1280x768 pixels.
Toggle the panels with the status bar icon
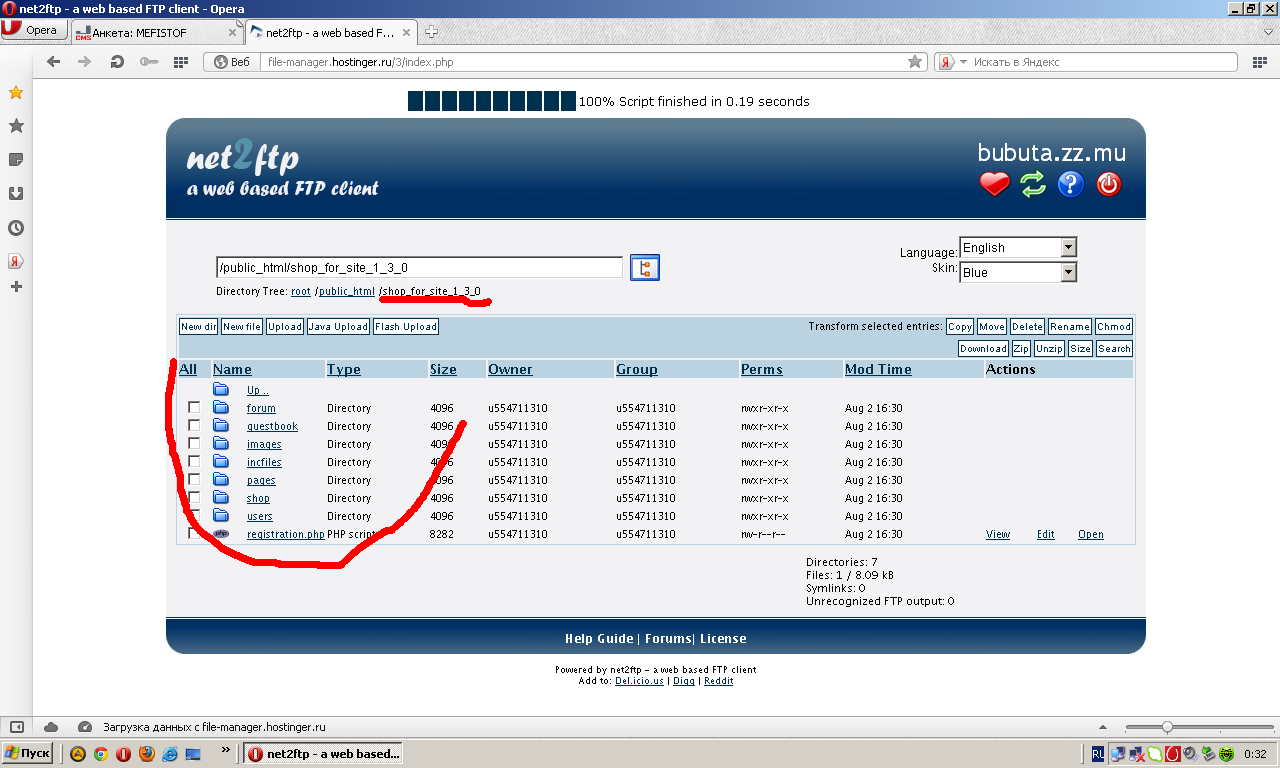point(17,727)
